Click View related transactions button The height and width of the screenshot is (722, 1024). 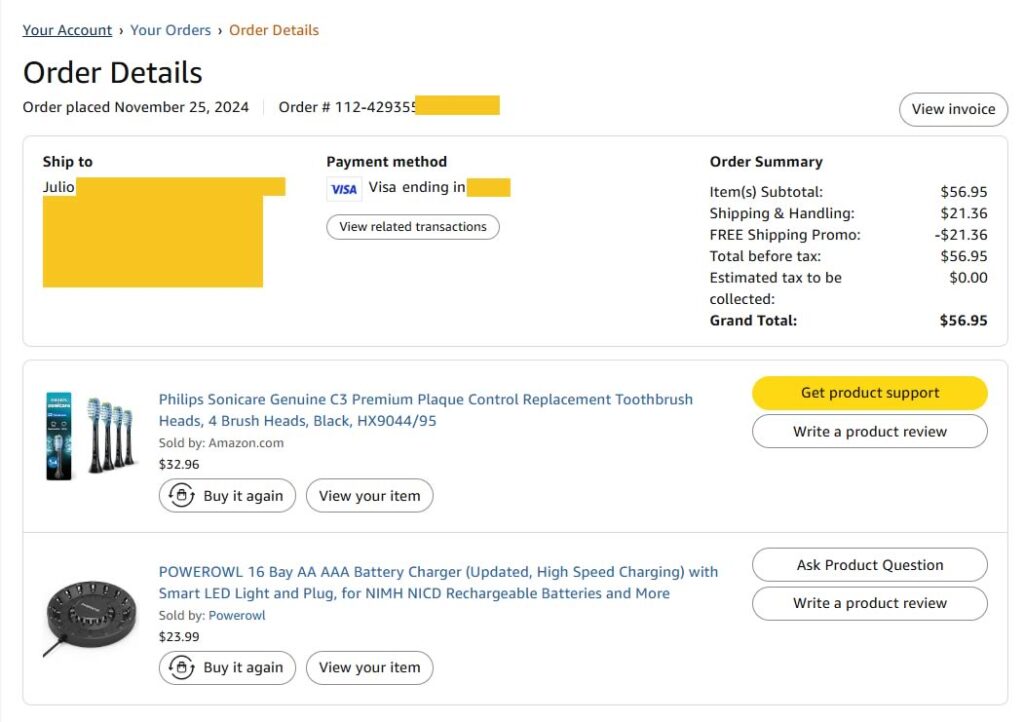pos(413,227)
